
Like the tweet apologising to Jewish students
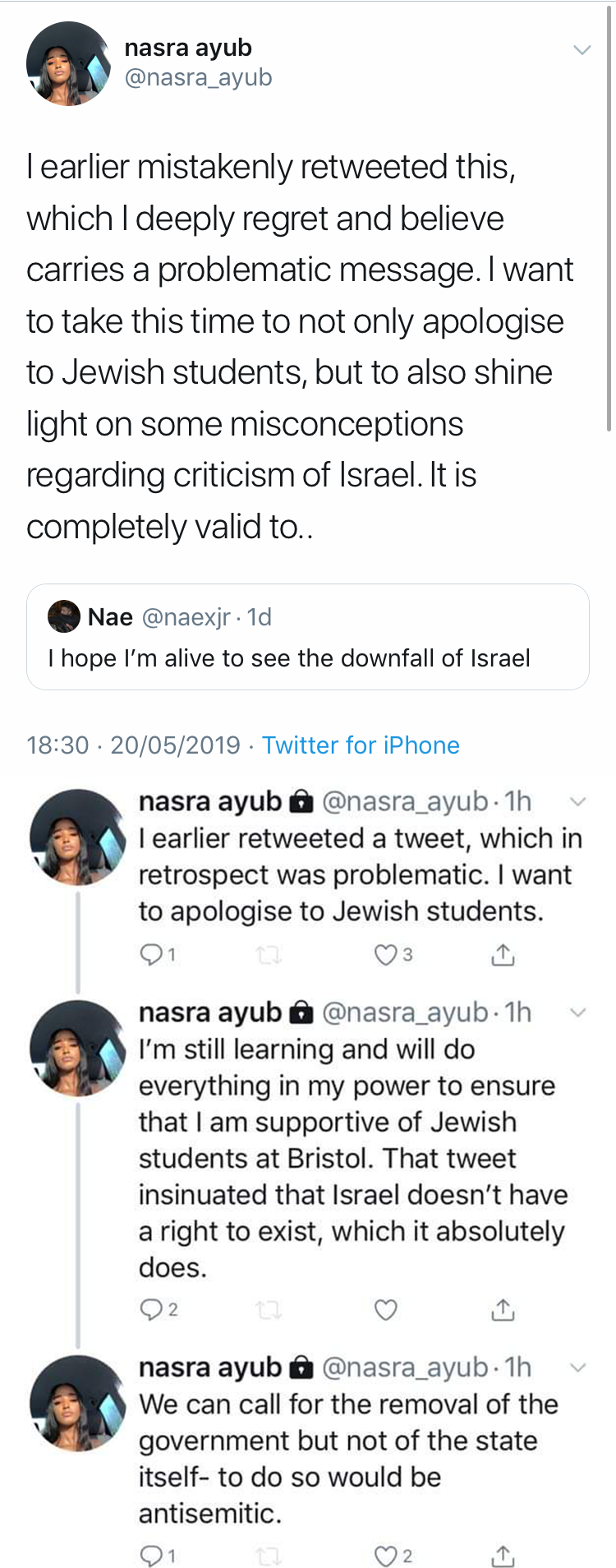point(386,954)
